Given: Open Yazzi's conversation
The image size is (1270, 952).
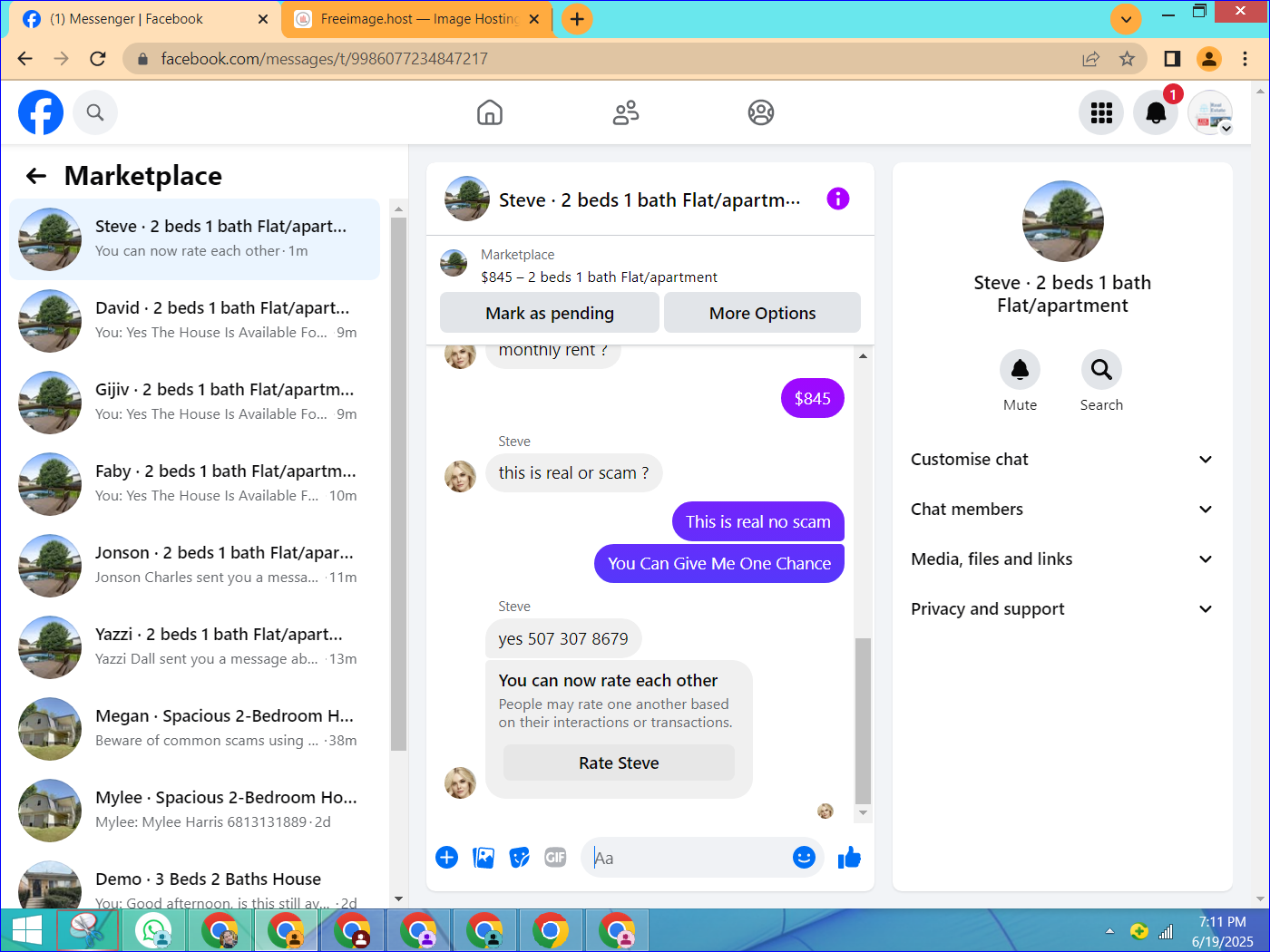Looking at the screenshot, I should click(x=194, y=647).
